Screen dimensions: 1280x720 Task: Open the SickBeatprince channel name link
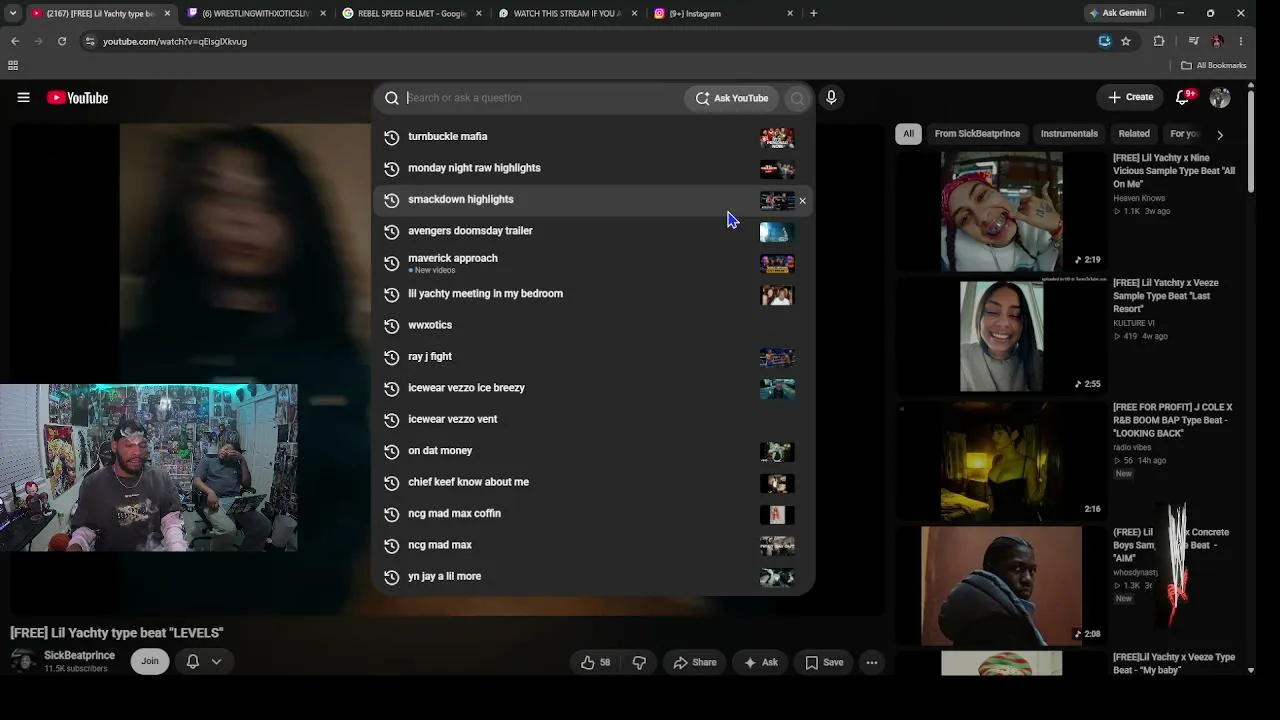79,655
